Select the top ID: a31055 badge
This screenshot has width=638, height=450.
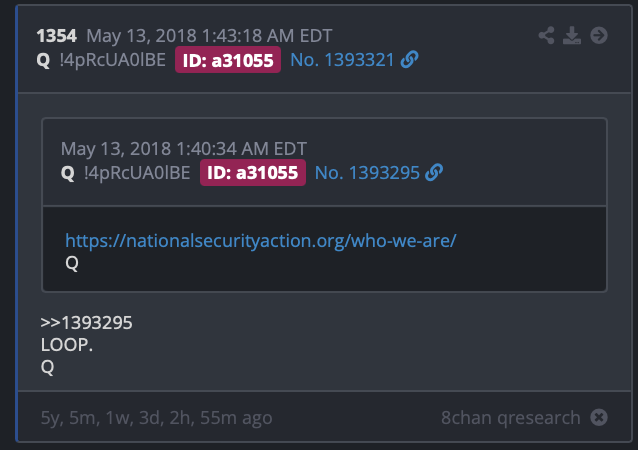coord(229,60)
